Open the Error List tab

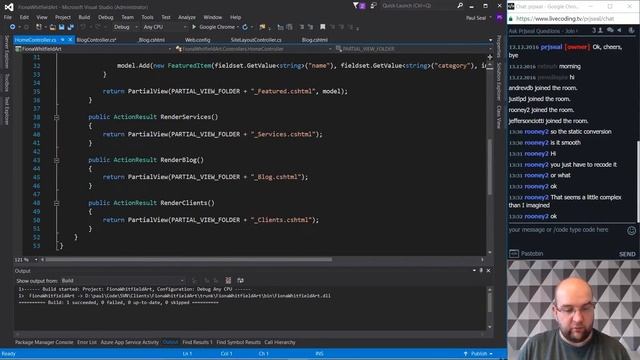87,342
